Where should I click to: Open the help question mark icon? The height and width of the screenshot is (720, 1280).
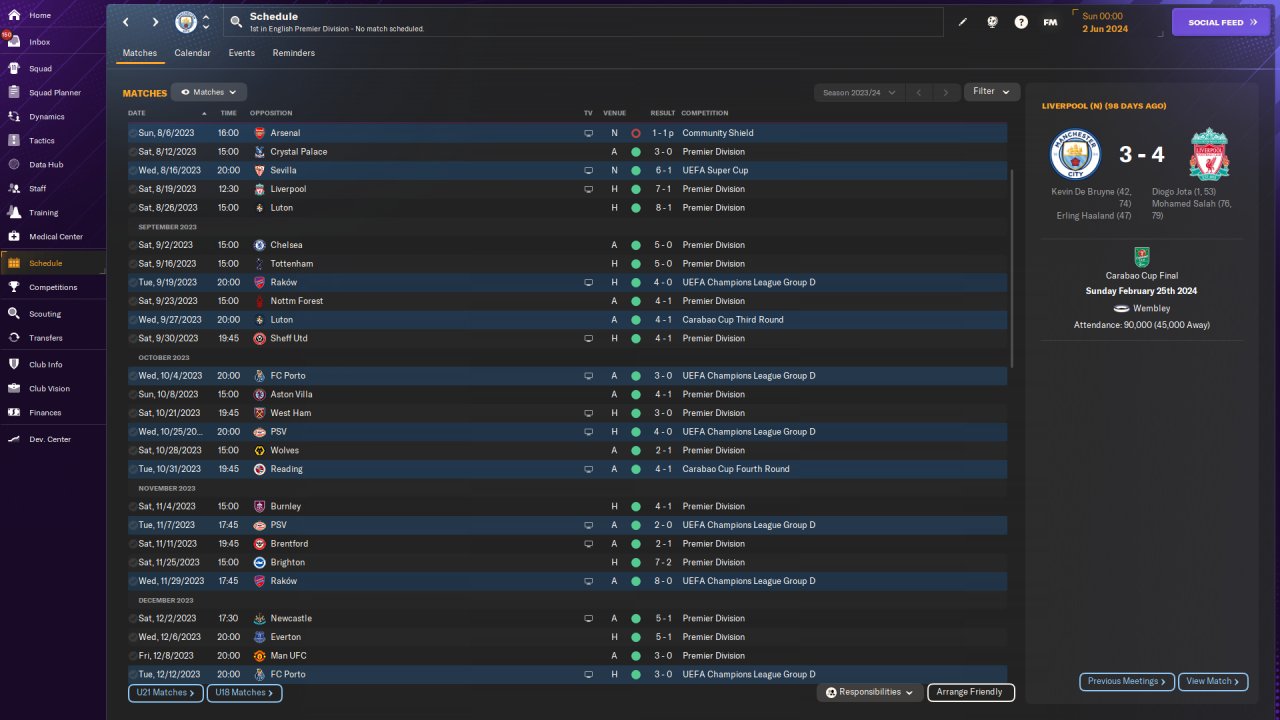pyautogui.click(x=1021, y=22)
